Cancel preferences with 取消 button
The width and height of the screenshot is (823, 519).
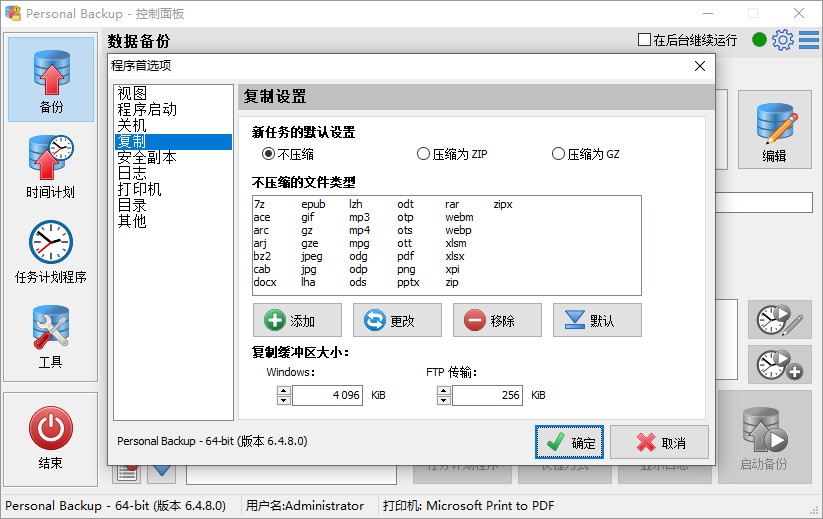pos(659,442)
